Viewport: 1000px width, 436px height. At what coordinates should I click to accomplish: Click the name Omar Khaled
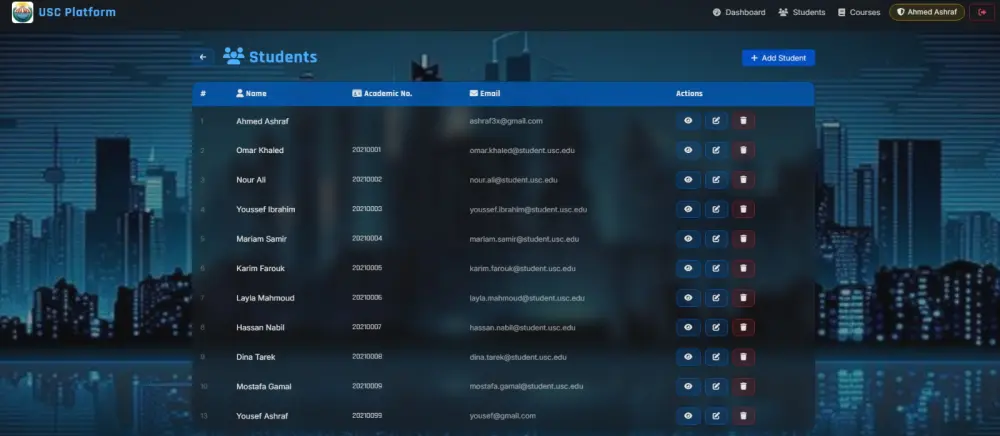pos(260,150)
